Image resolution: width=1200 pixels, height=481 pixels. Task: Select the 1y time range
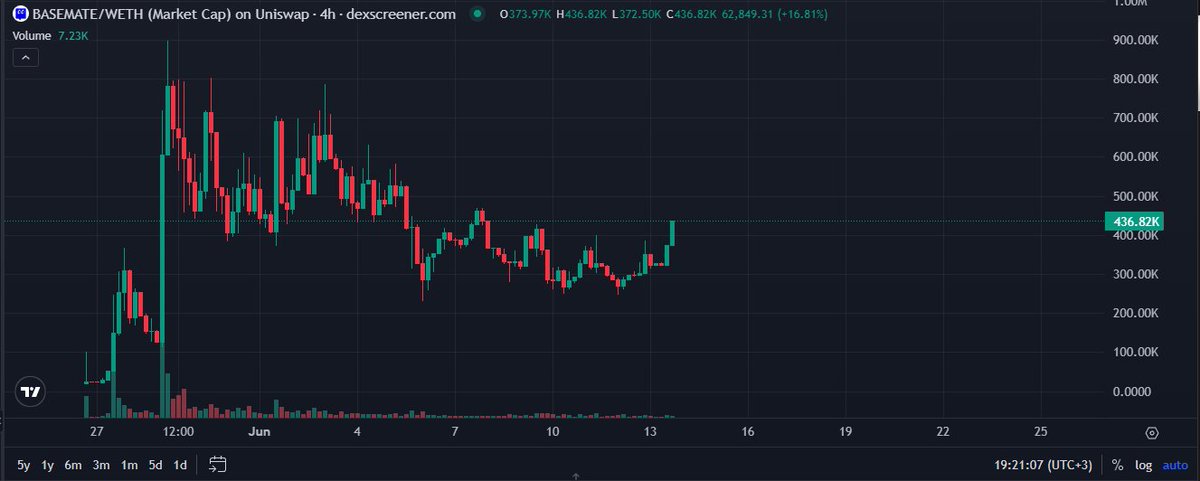tap(47, 465)
